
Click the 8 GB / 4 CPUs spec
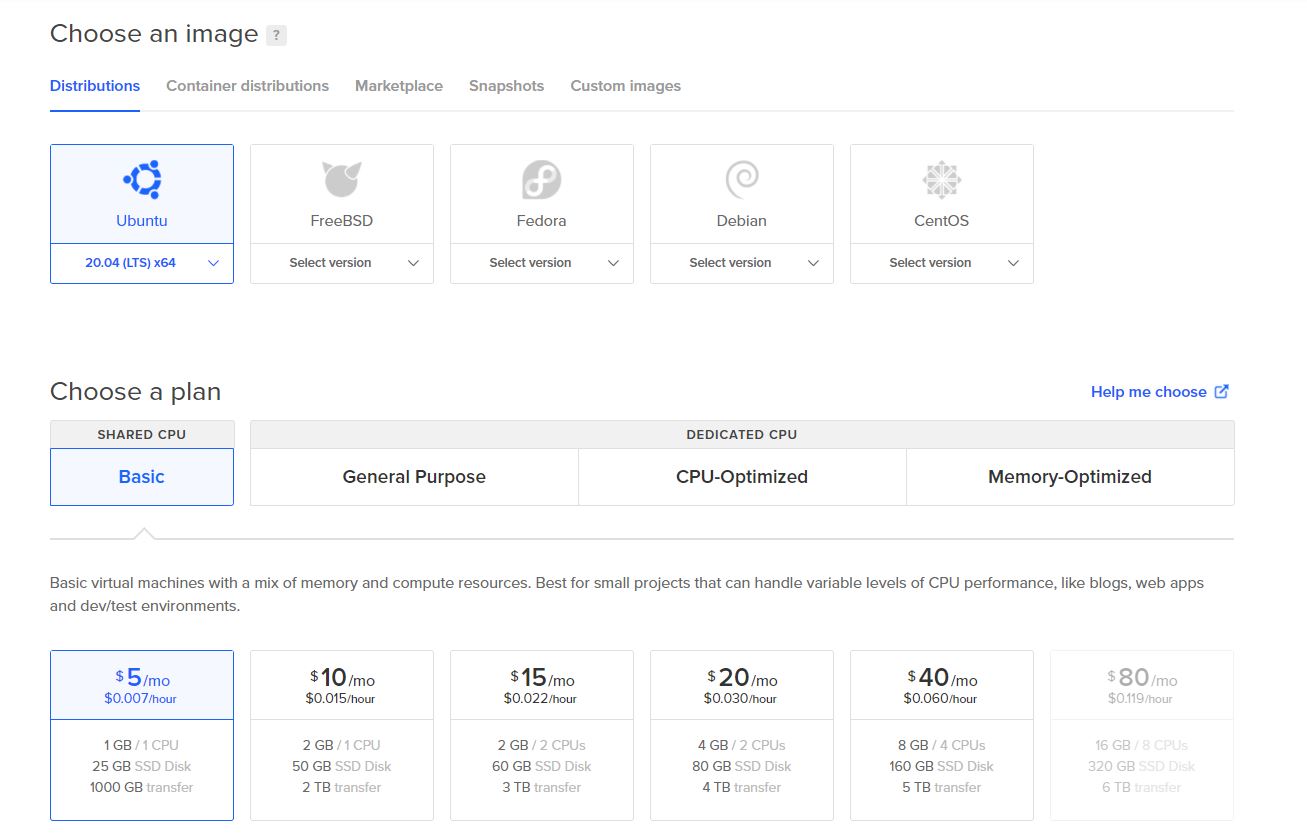click(941, 745)
